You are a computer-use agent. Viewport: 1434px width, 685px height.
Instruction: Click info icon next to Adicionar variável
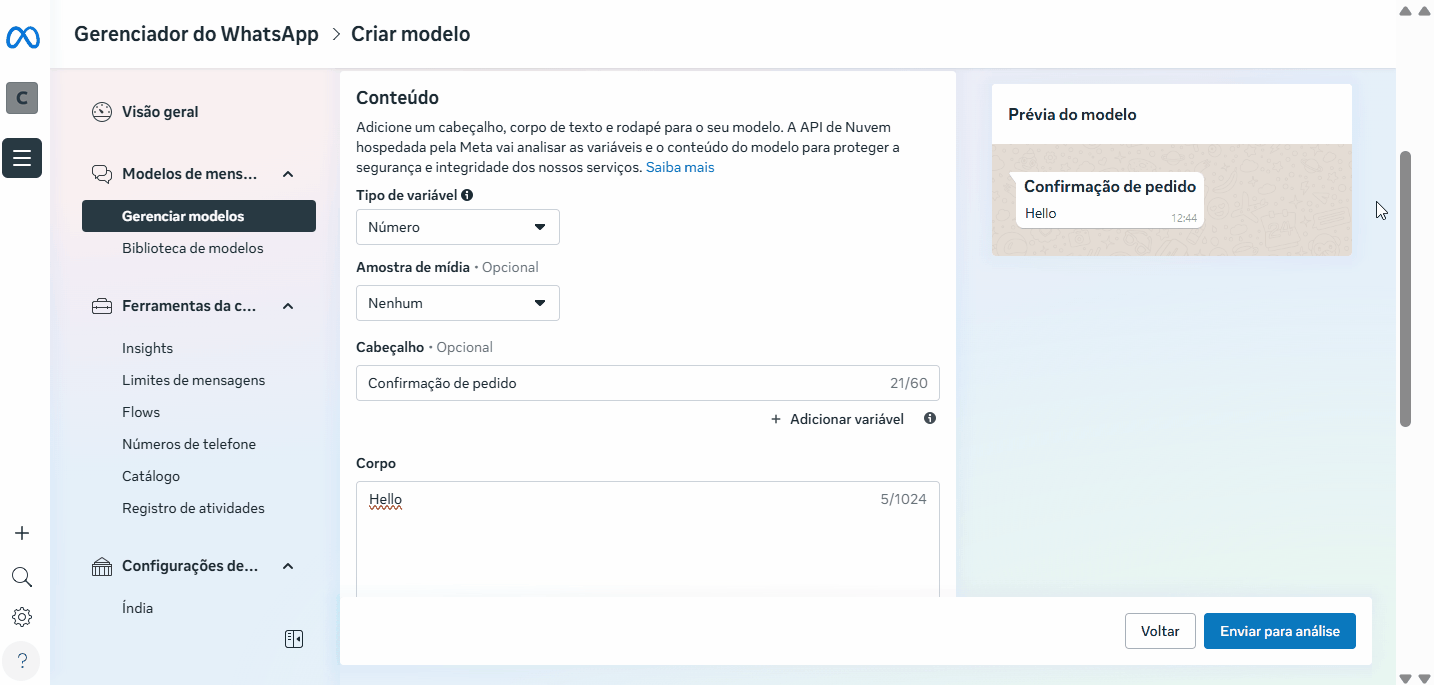click(x=930, y=419)
